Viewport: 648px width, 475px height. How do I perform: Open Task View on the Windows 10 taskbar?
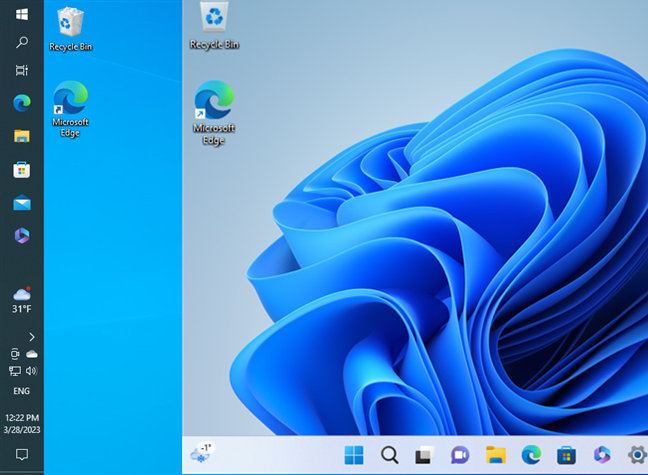(22, 70)
